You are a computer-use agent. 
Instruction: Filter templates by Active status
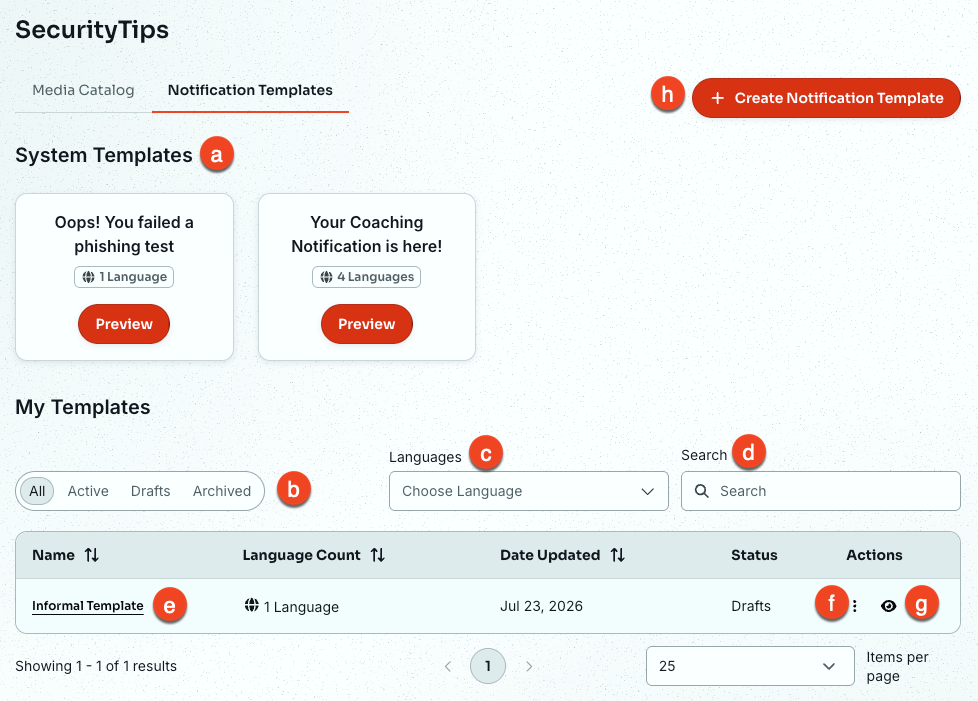[x=88, y=491]
